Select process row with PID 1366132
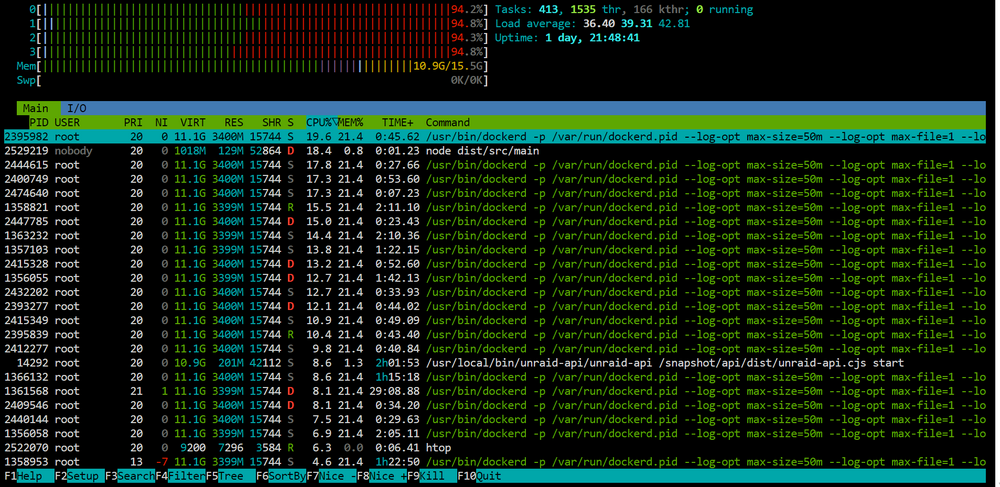 coord(496,377)
